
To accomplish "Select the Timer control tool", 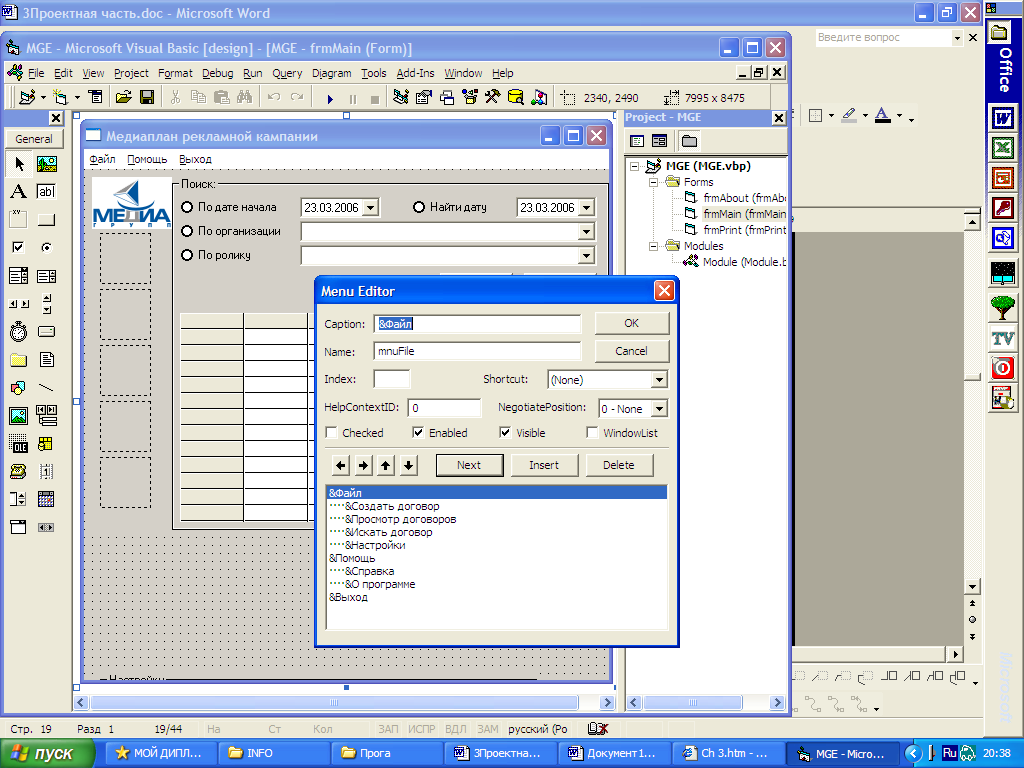I will point(18,332).
